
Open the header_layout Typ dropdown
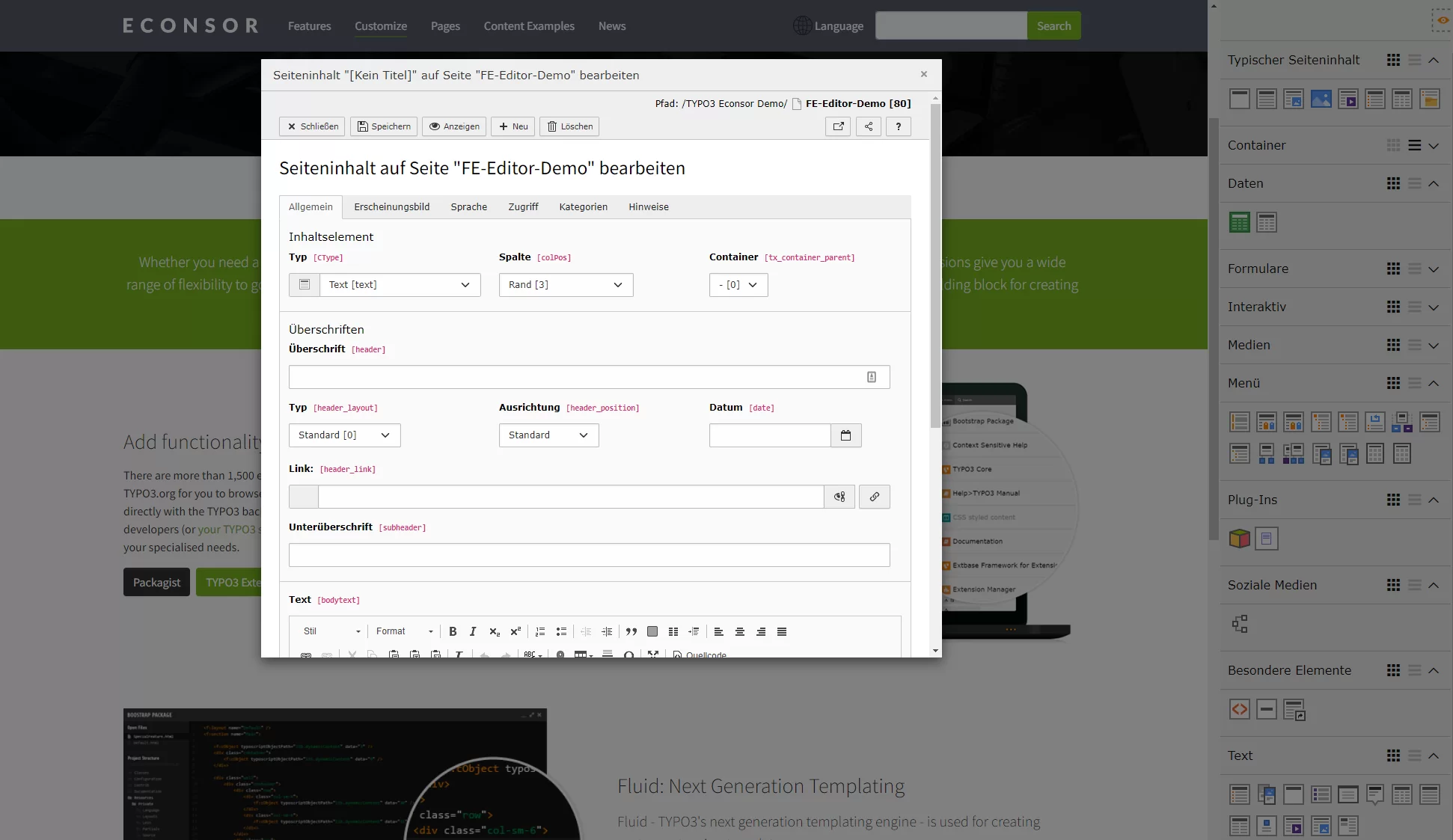coord(343,434)
